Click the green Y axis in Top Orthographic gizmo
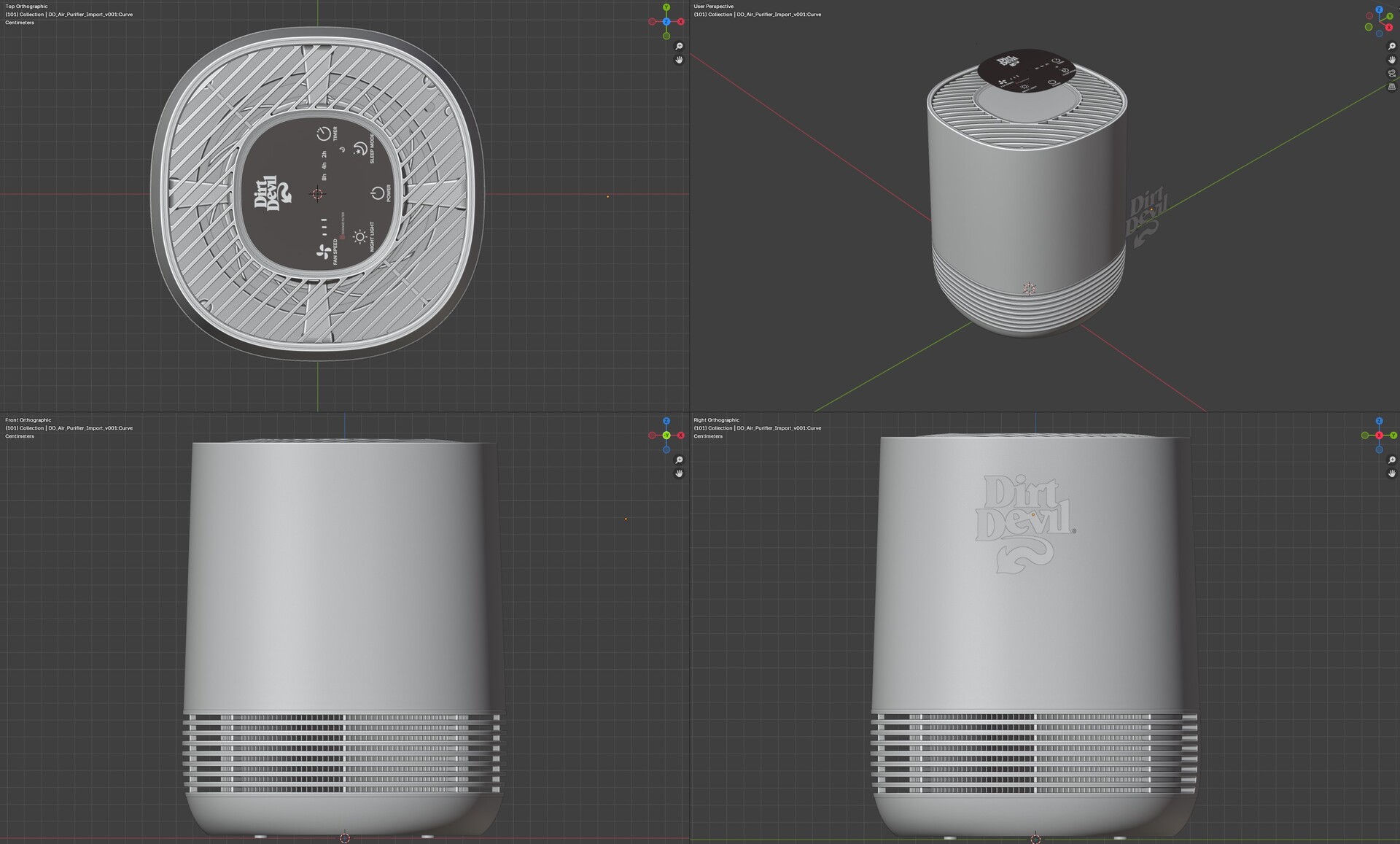Screen dimensions: 1400x844 pos(666,7)
